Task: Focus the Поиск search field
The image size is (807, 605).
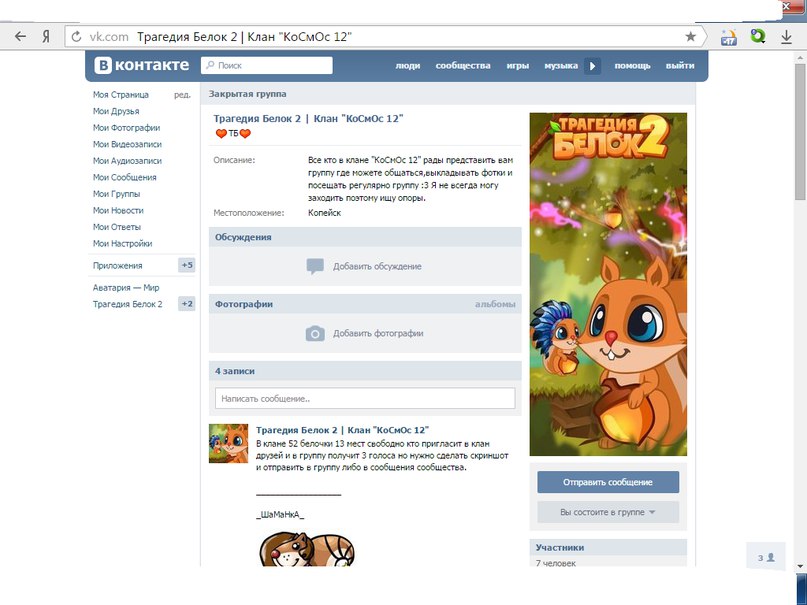Action: (267, 65)
